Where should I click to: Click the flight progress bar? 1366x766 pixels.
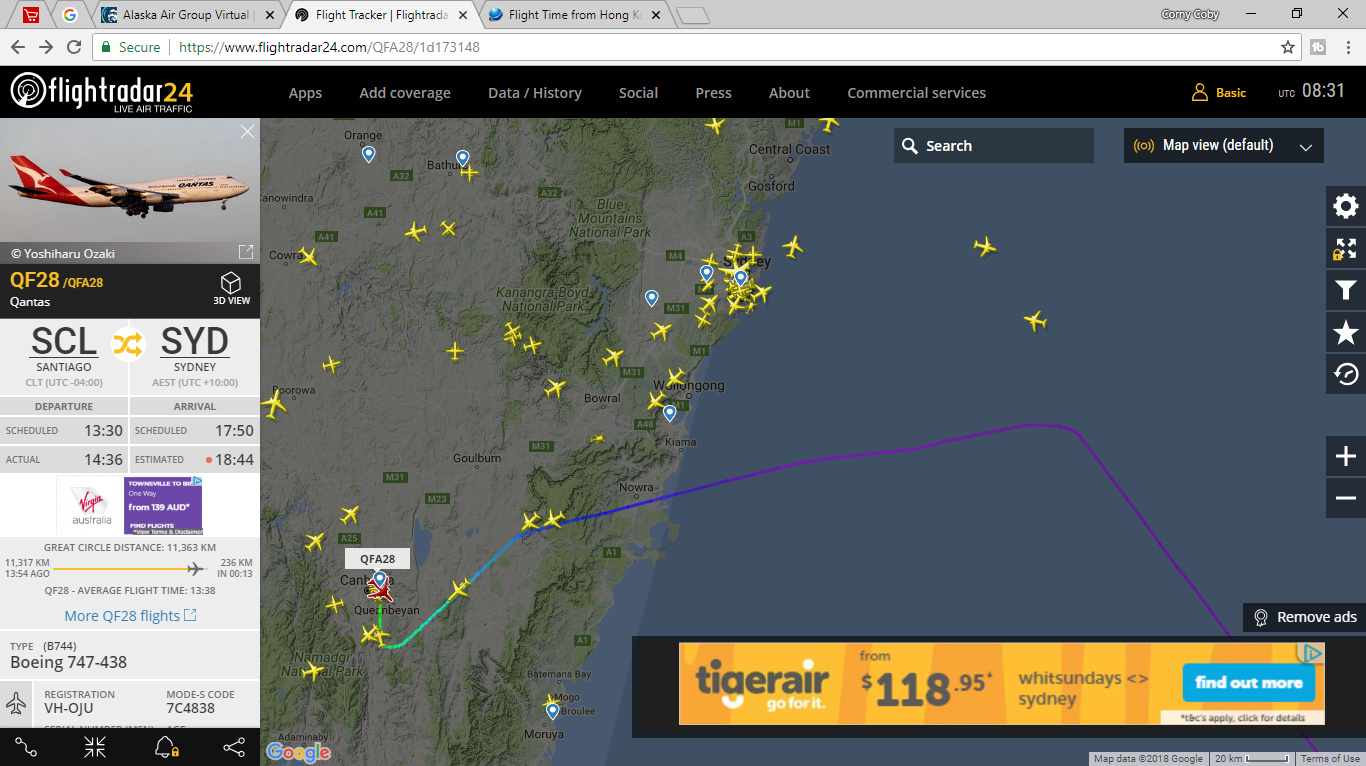[130, 569]
